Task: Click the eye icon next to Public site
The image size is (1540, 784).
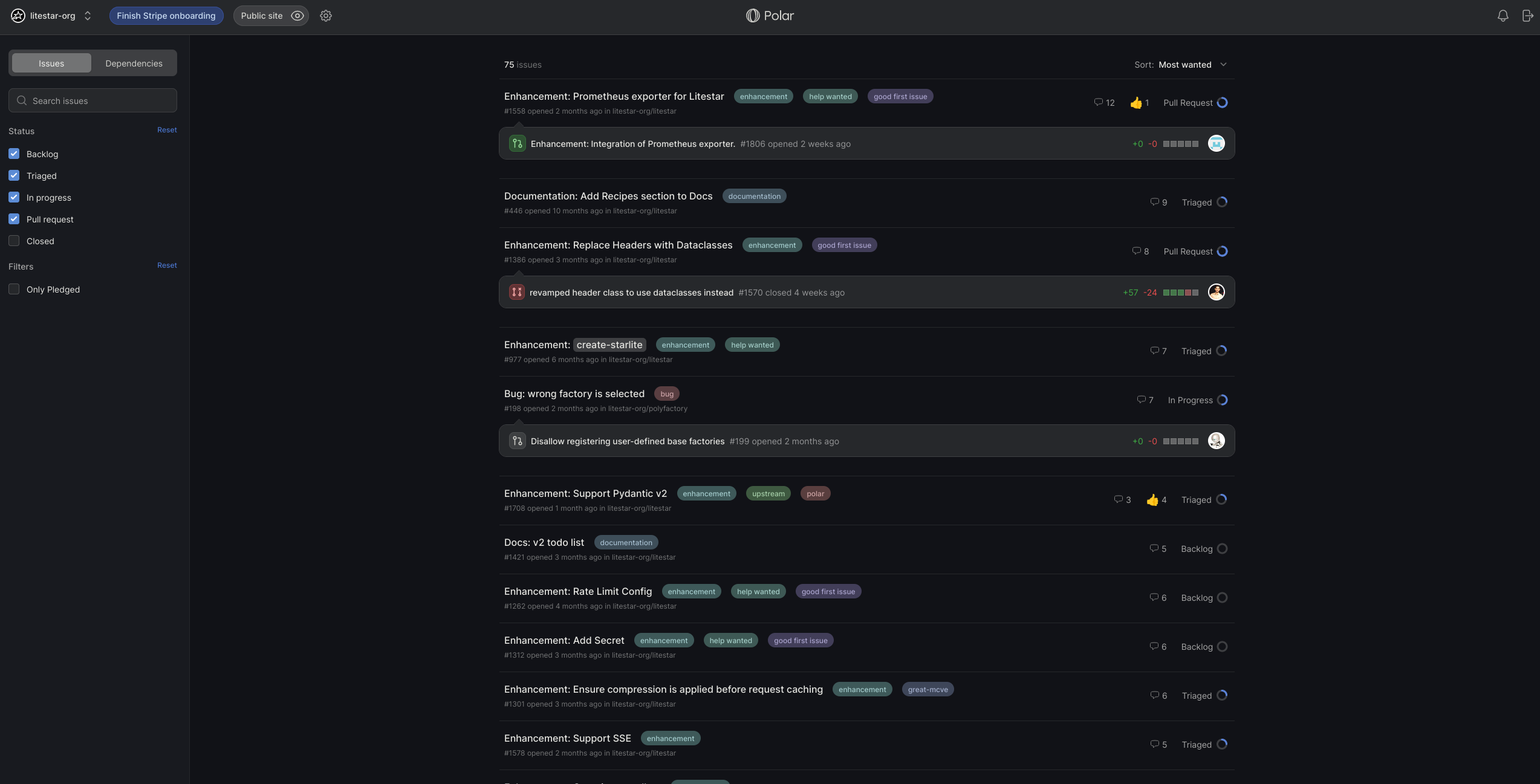Action: (297, 16)
